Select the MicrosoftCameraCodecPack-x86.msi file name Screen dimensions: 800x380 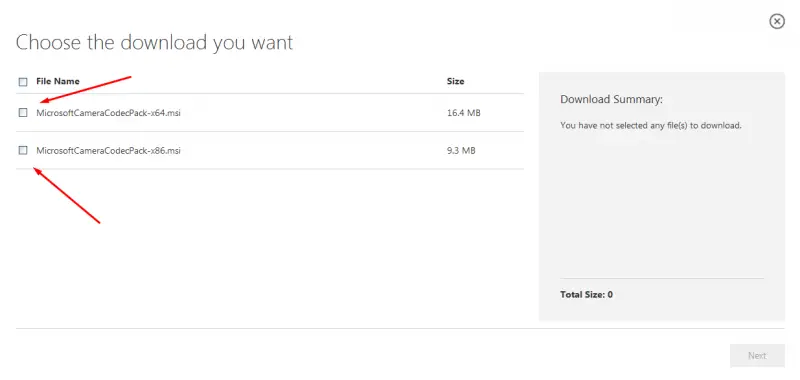coord(108,150)
